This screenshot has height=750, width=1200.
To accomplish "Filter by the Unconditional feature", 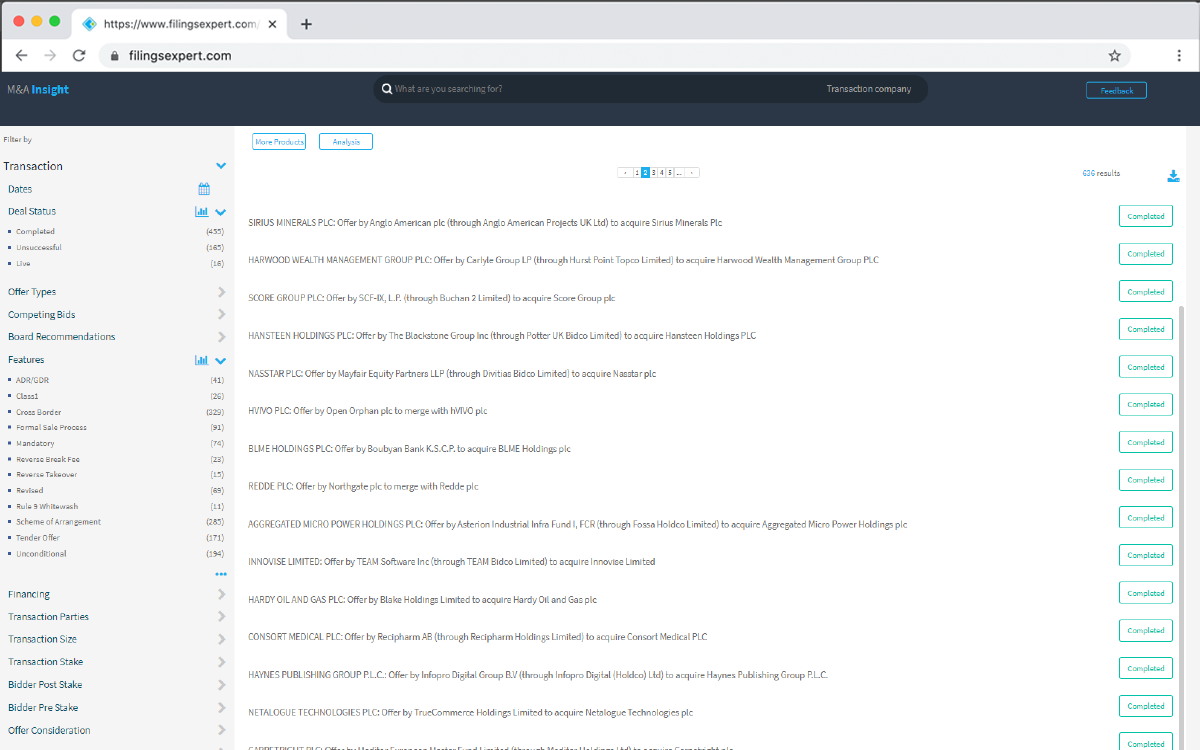I will 41,554.
